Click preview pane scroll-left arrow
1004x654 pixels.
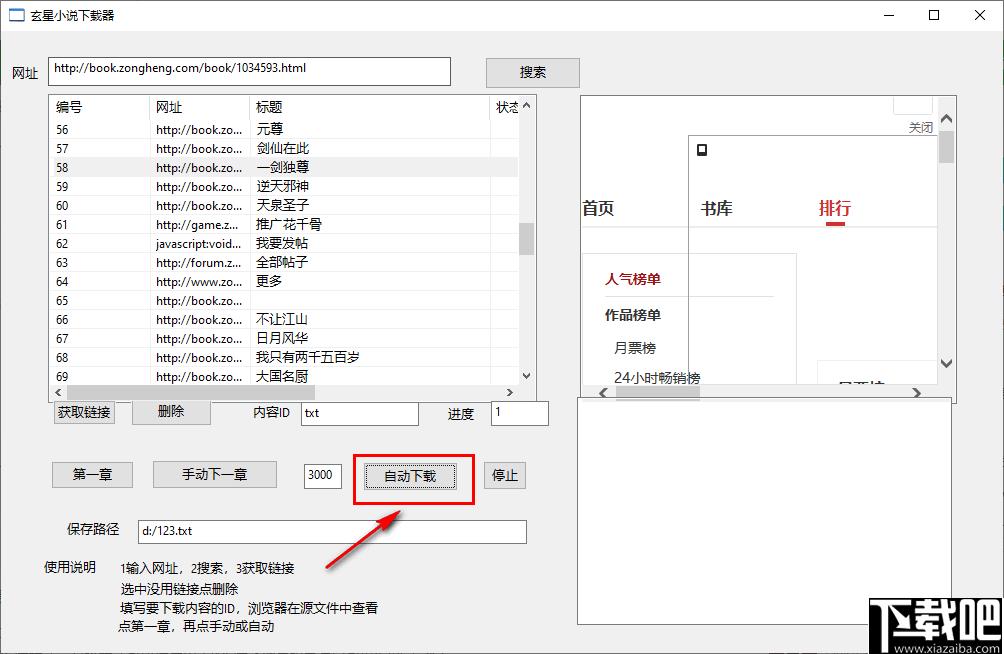coord(603,393)
